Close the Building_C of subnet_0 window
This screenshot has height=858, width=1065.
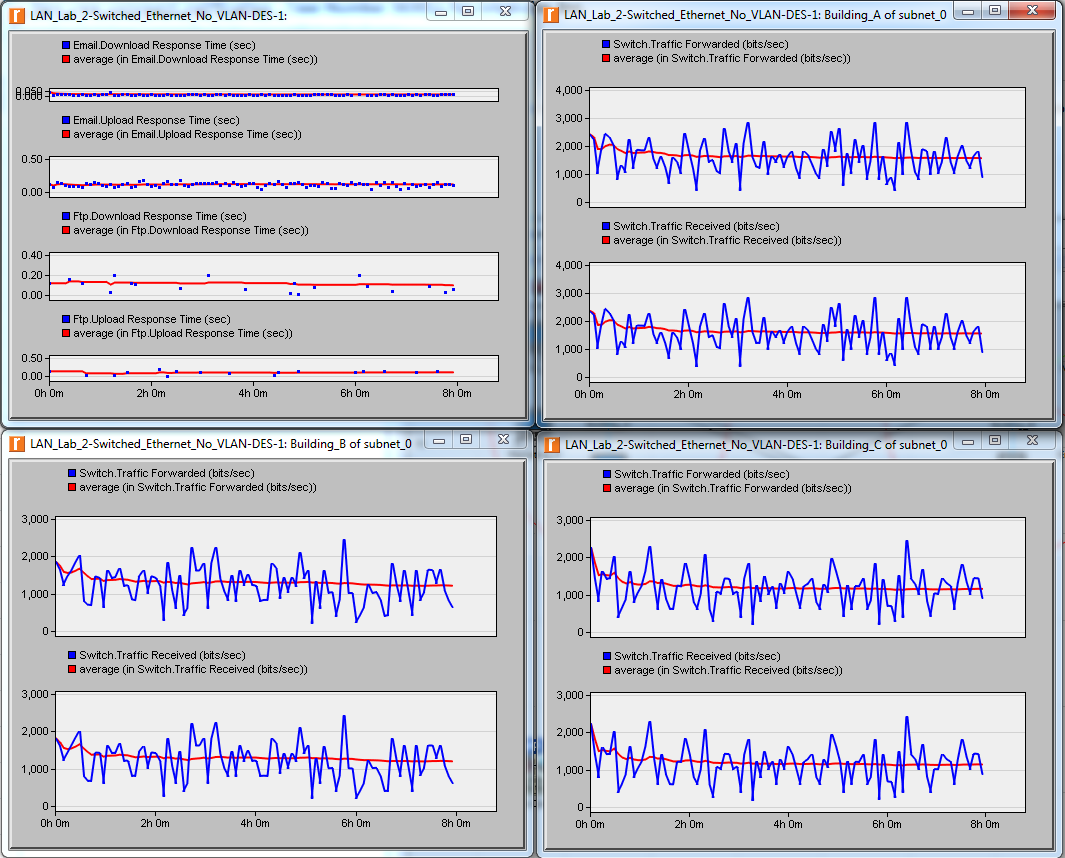1032,441
